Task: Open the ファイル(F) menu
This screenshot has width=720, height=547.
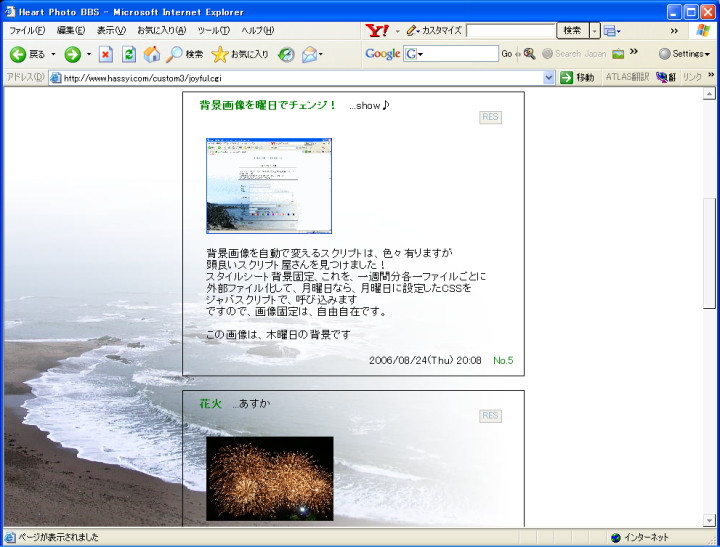Action: (27, 30)
